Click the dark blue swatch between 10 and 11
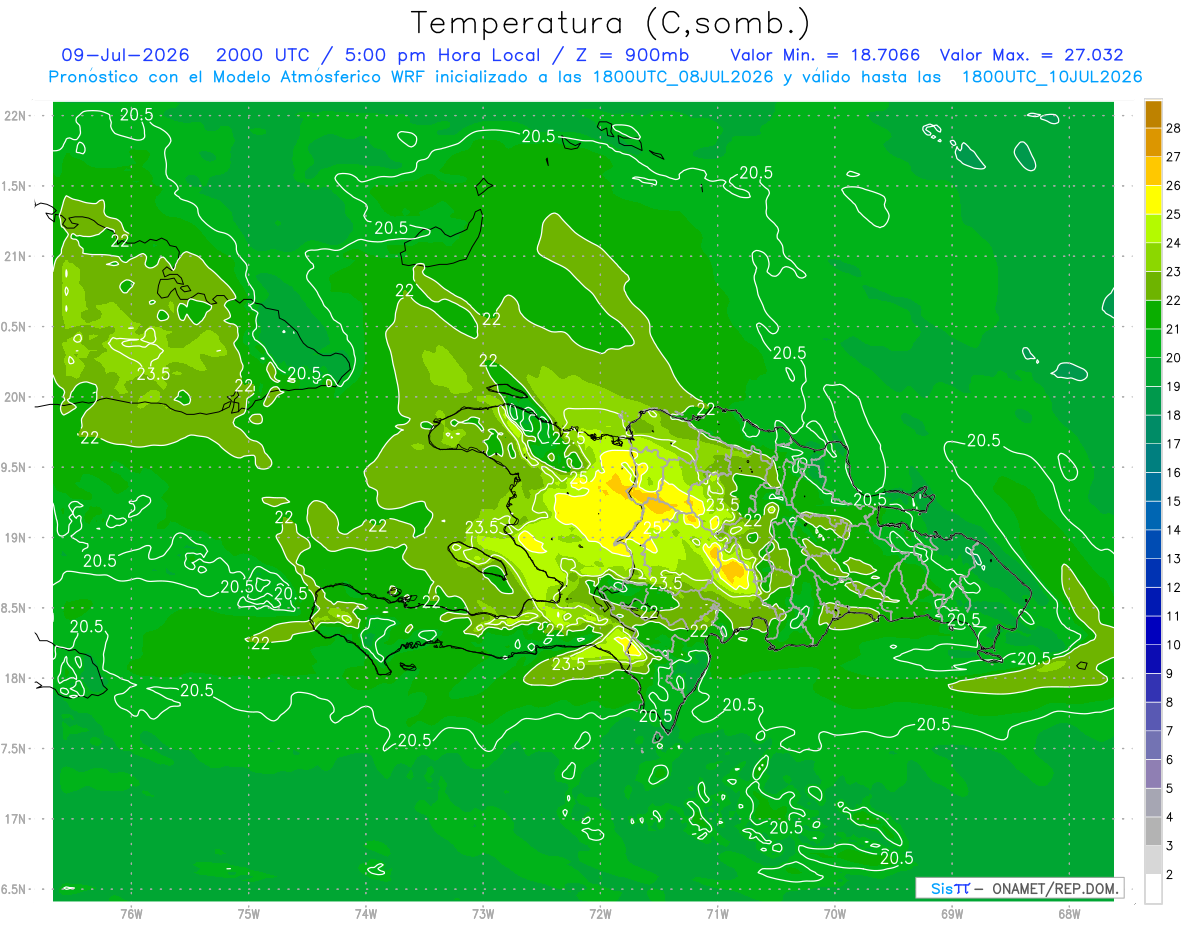 (1153, 631)
